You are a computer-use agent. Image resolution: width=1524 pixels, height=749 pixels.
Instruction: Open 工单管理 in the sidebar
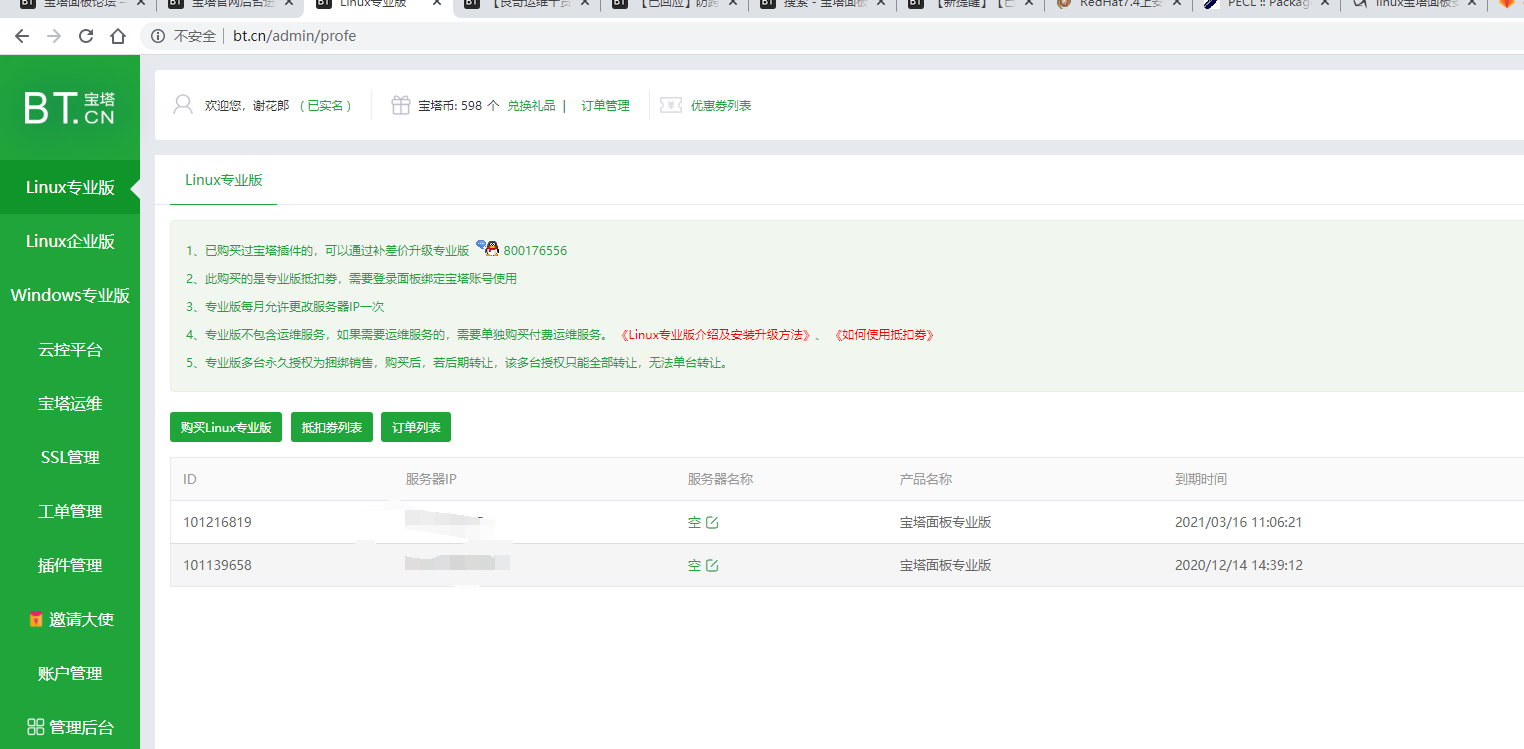(x=70, y=511)
